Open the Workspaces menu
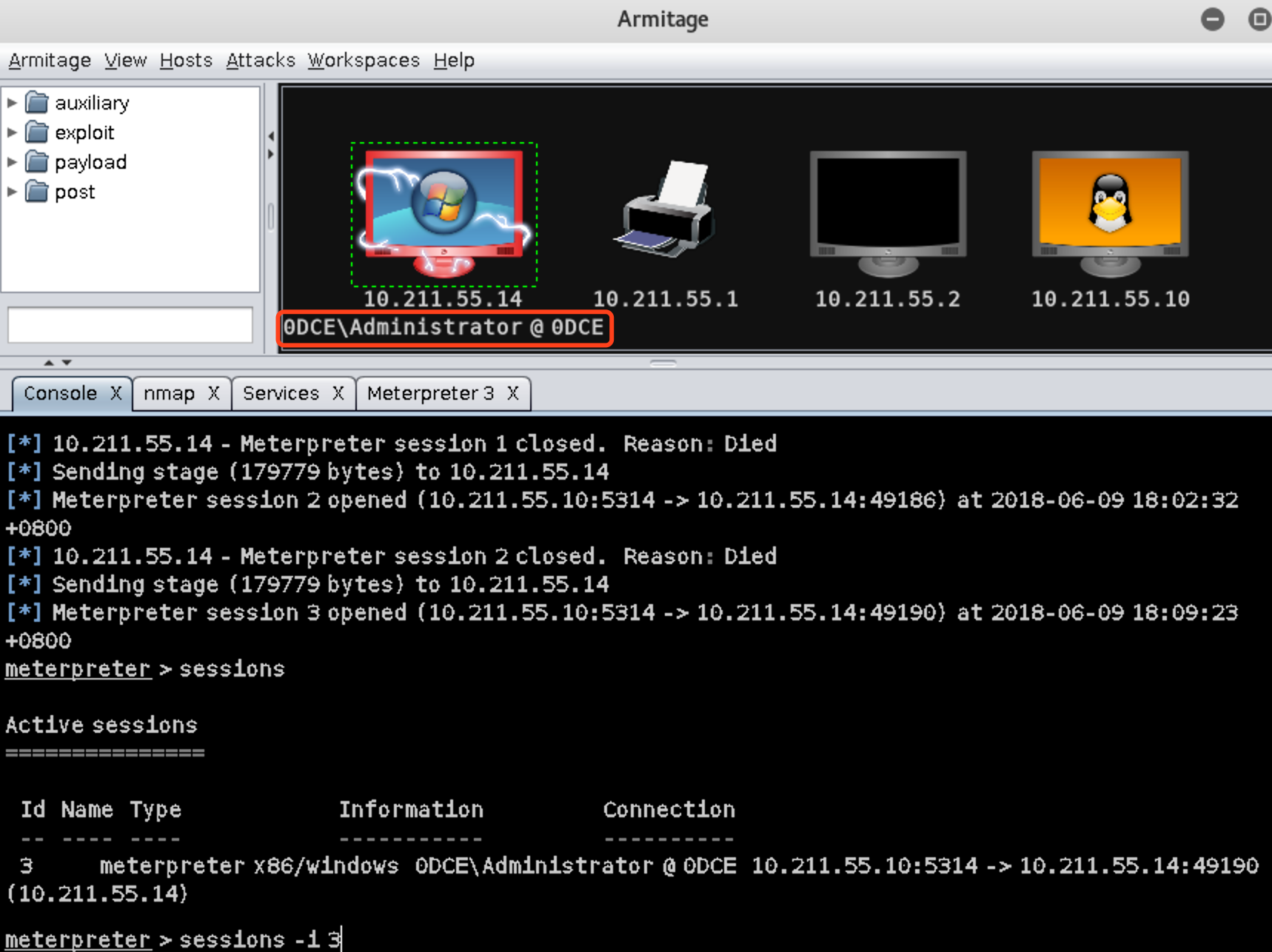Image resolution: width=1272 pixels, height=952 pixels. coord(364,60)
